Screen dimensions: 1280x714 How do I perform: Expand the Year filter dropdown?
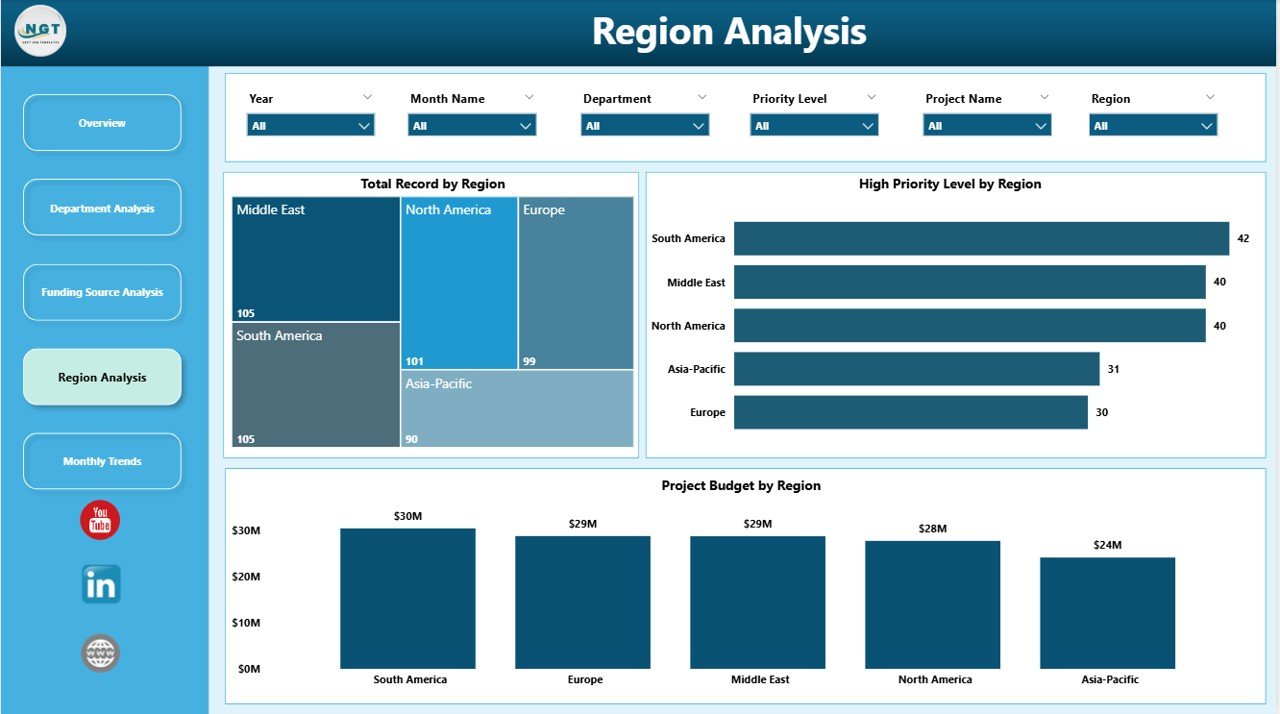311,126
